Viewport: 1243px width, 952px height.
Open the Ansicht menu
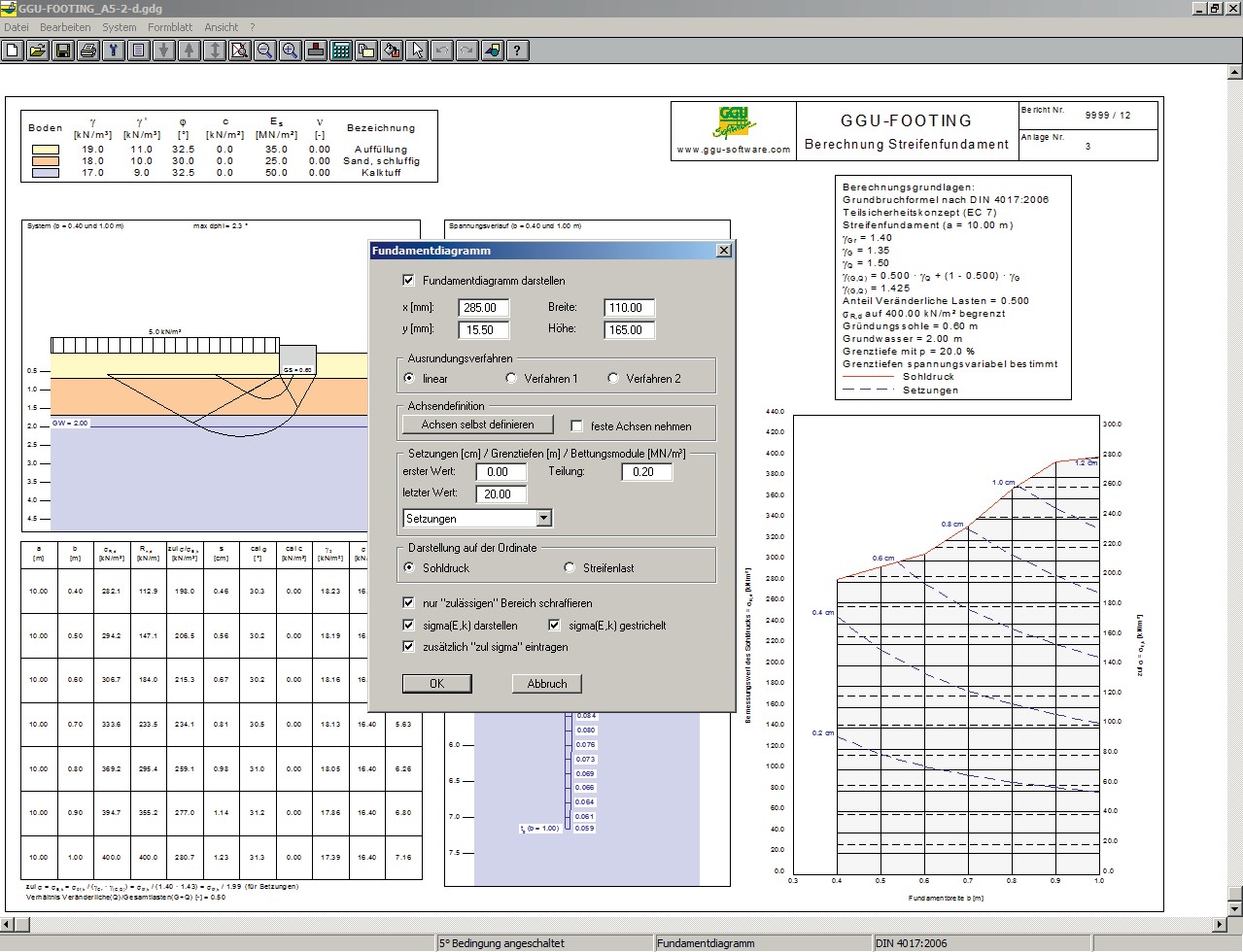[x=222, y=27]
